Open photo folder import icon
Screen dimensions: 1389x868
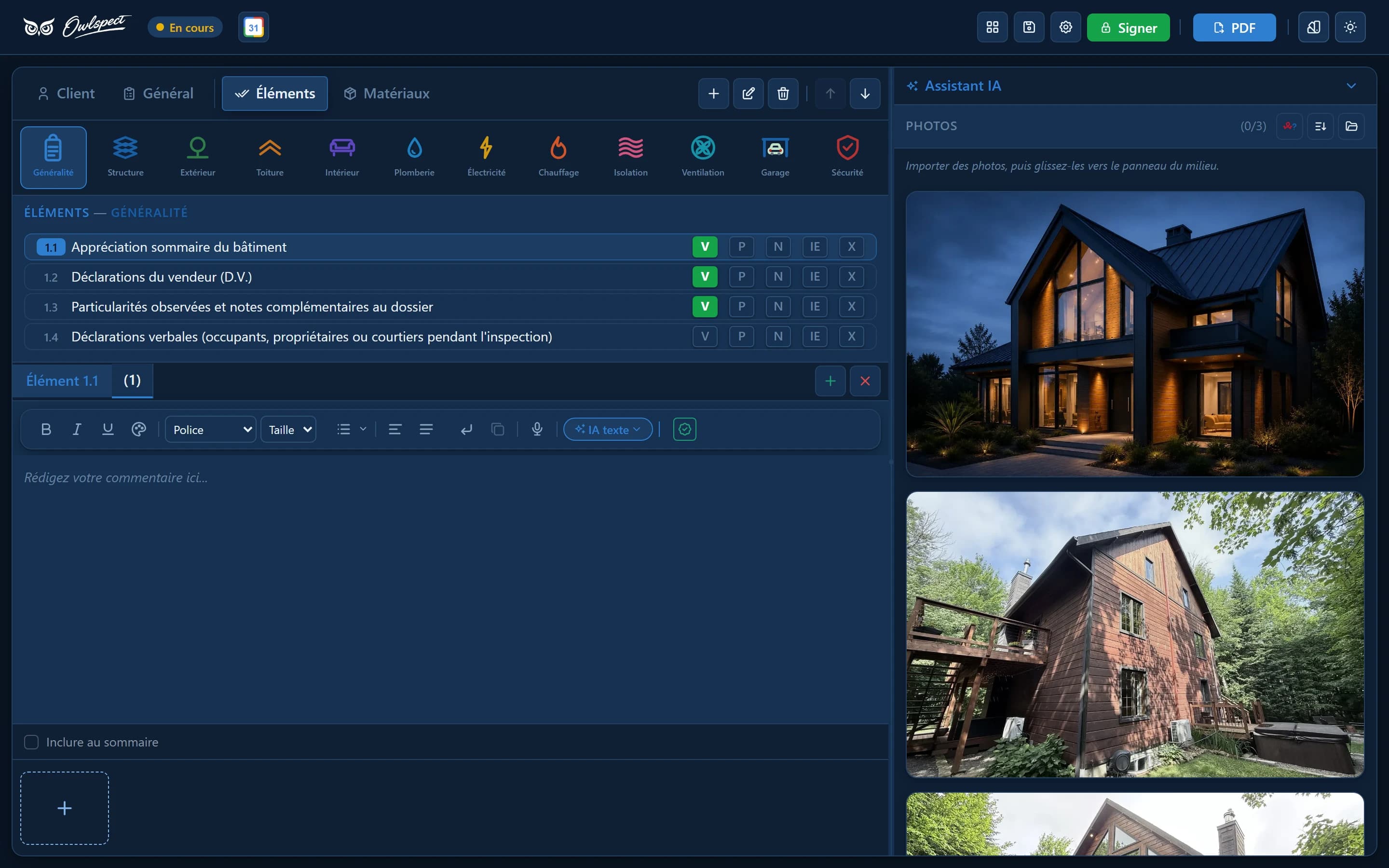pos(1351,126)
